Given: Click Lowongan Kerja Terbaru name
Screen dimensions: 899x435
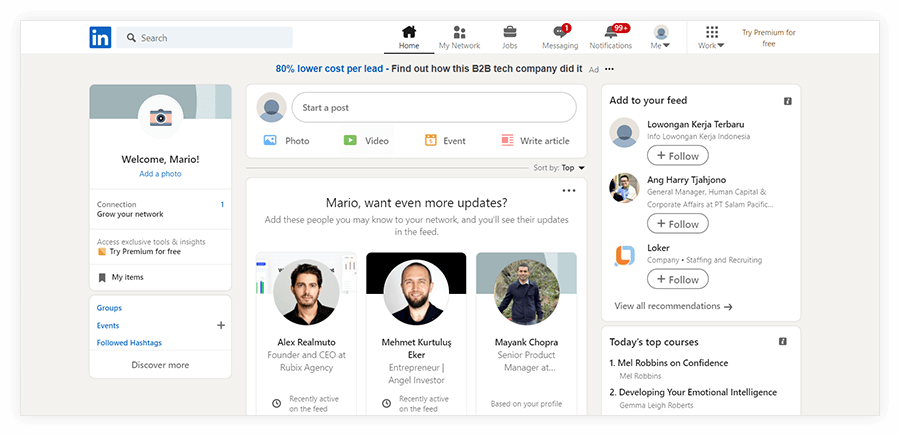Looking at the screenshot, I should (x=695, y=124).
